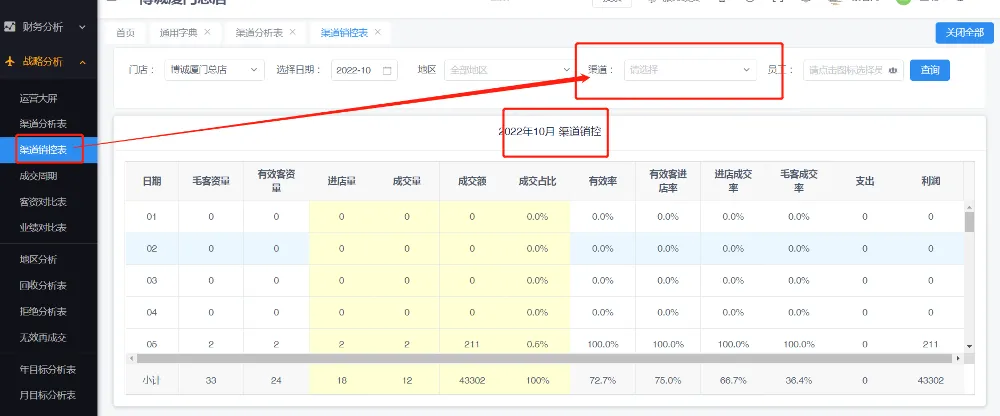This screenshot has width=1000, height=416.
Task: Select 运营大屏 in the sidebar
Action: [40, 98]
